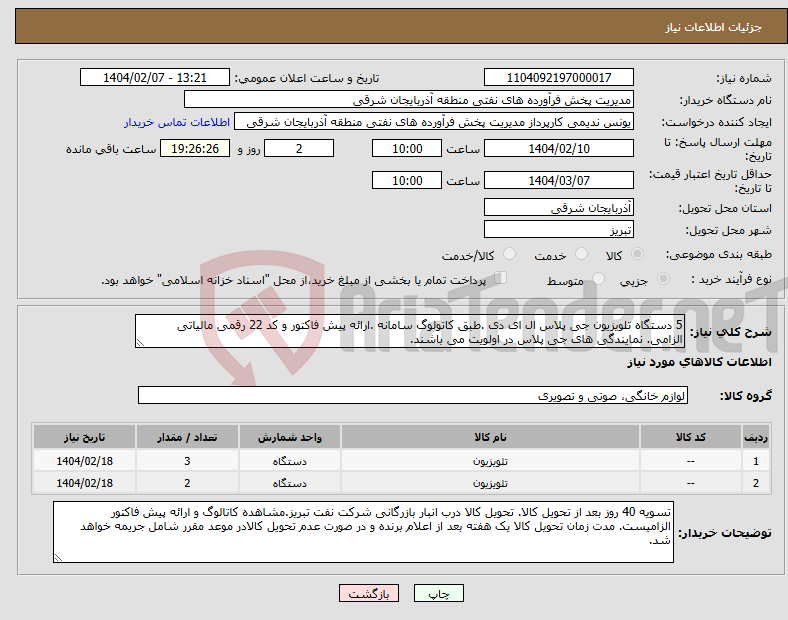Click the price validity time 10:00 field

(x=407, y=180)
